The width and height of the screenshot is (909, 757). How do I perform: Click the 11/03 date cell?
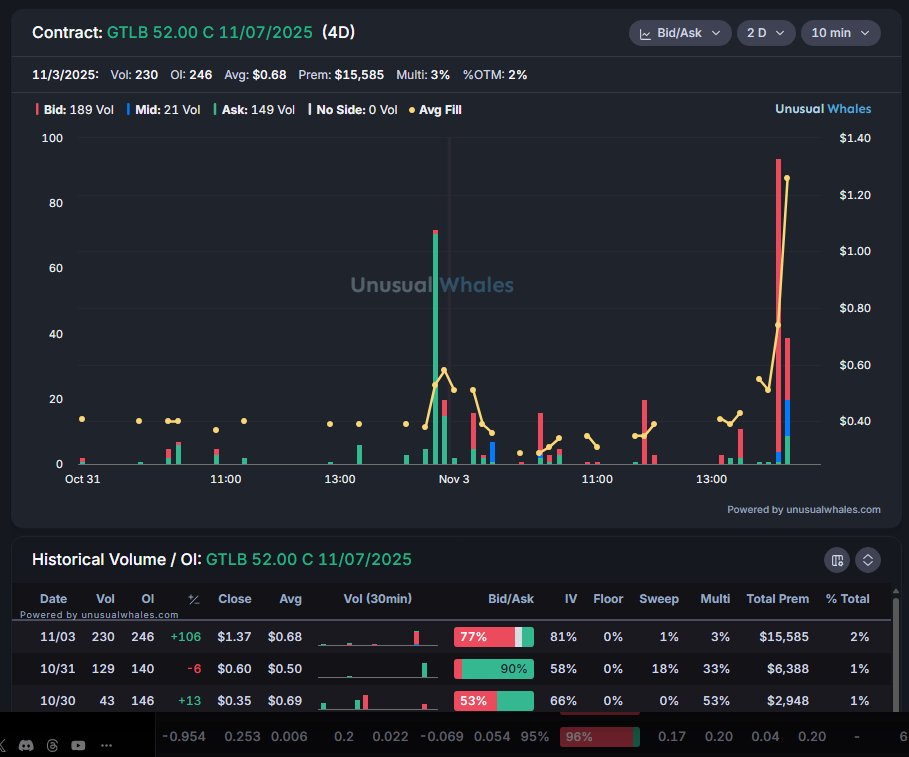tap(57, 637)
